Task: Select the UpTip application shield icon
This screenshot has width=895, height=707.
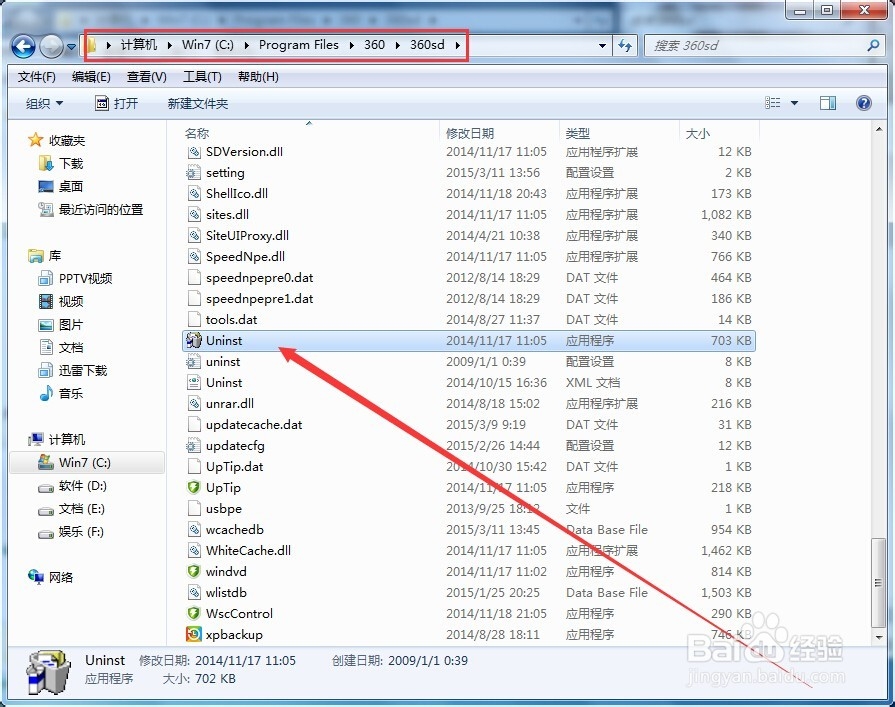Action: point(193,487)
